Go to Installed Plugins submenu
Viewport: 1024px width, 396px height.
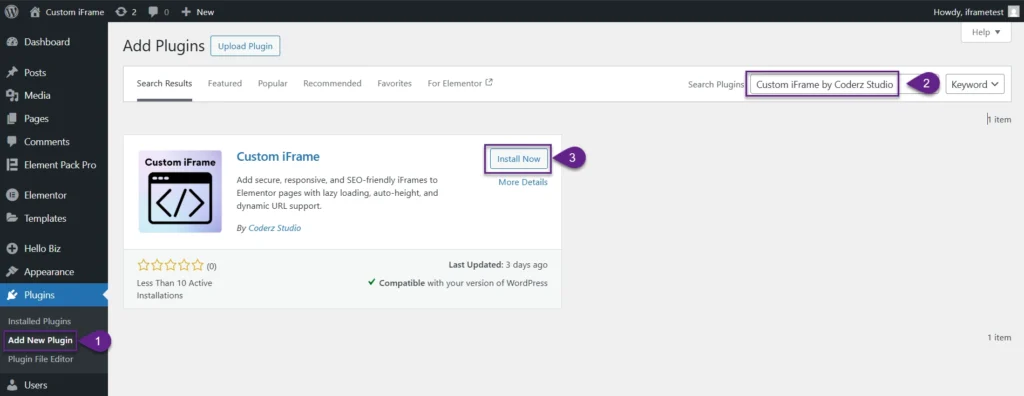pos(39,322)
